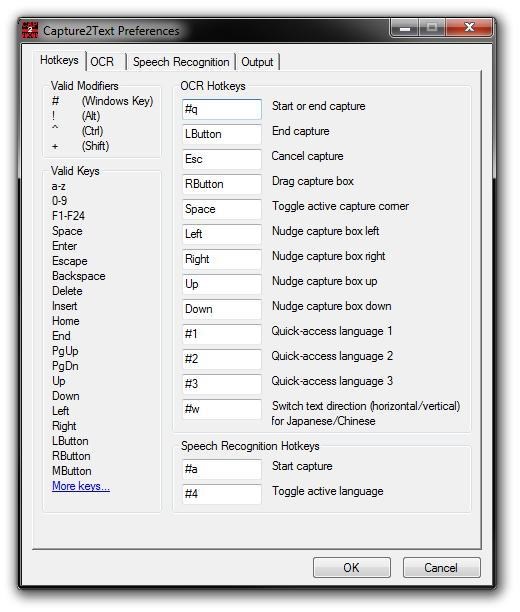
Task: Open the More keys... link
Action: point(81,486)
